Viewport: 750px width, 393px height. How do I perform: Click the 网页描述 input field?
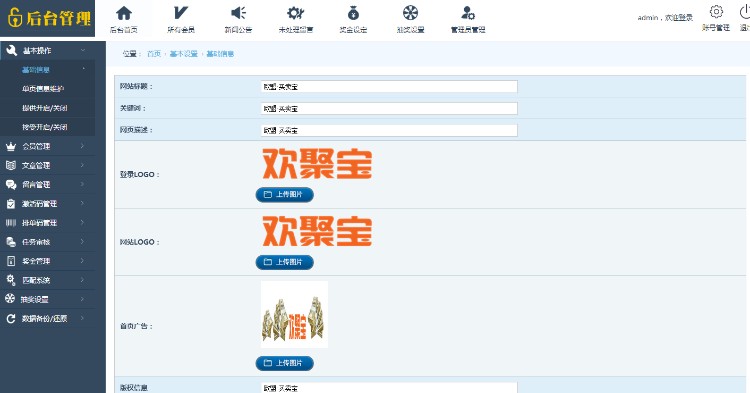click(389, 130)
